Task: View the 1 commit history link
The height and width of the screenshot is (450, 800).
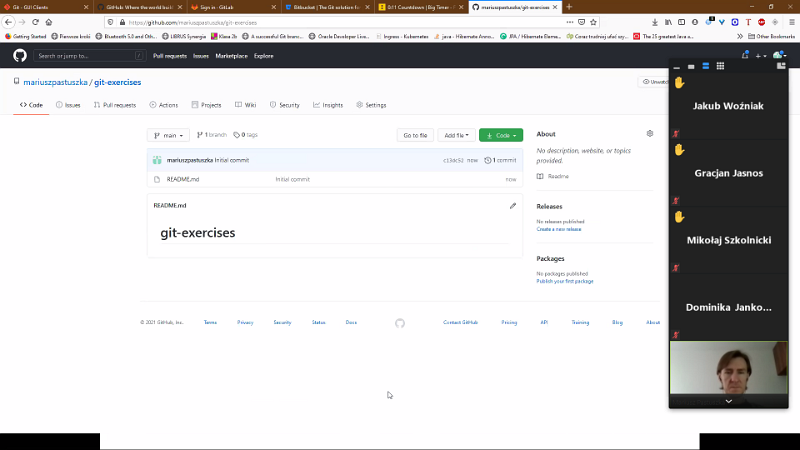Action: click(x=500, y=160)
